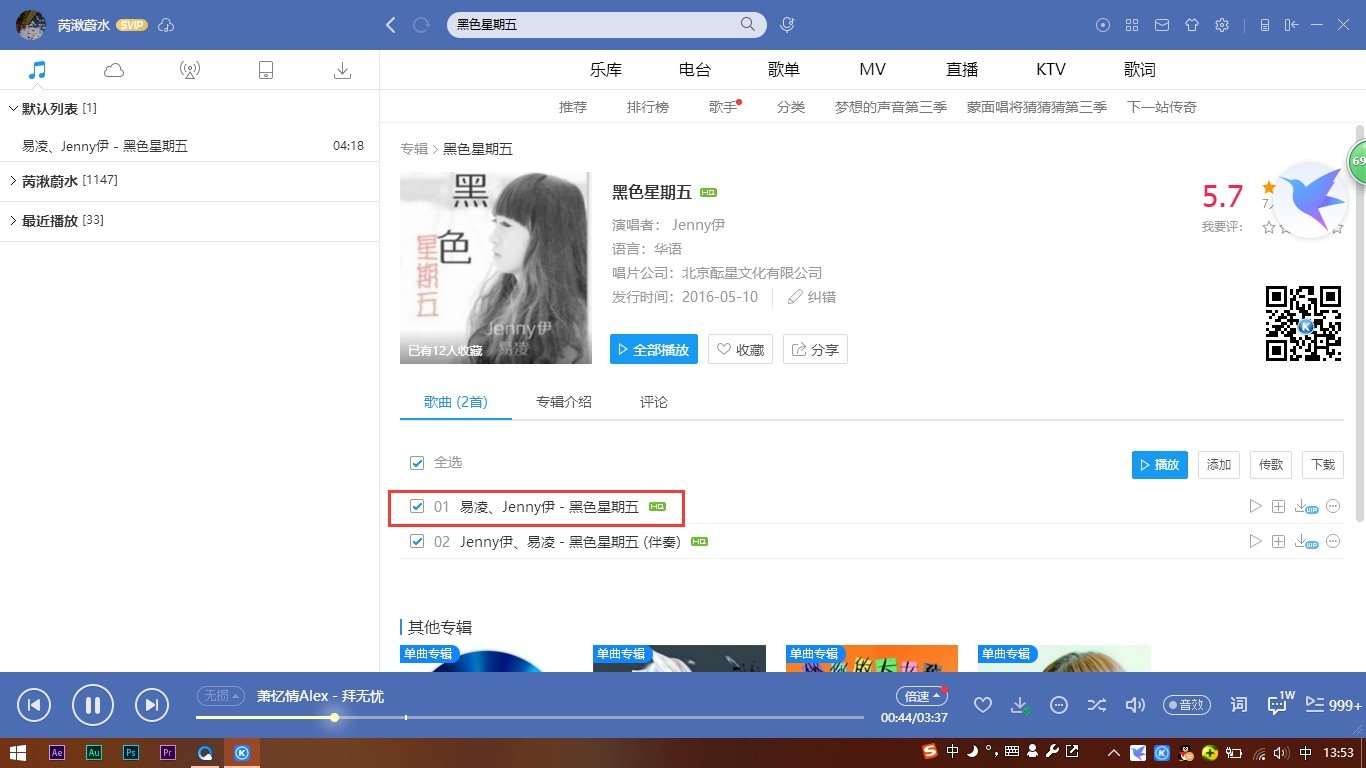Click the playback progress bar

click(529, 717)
